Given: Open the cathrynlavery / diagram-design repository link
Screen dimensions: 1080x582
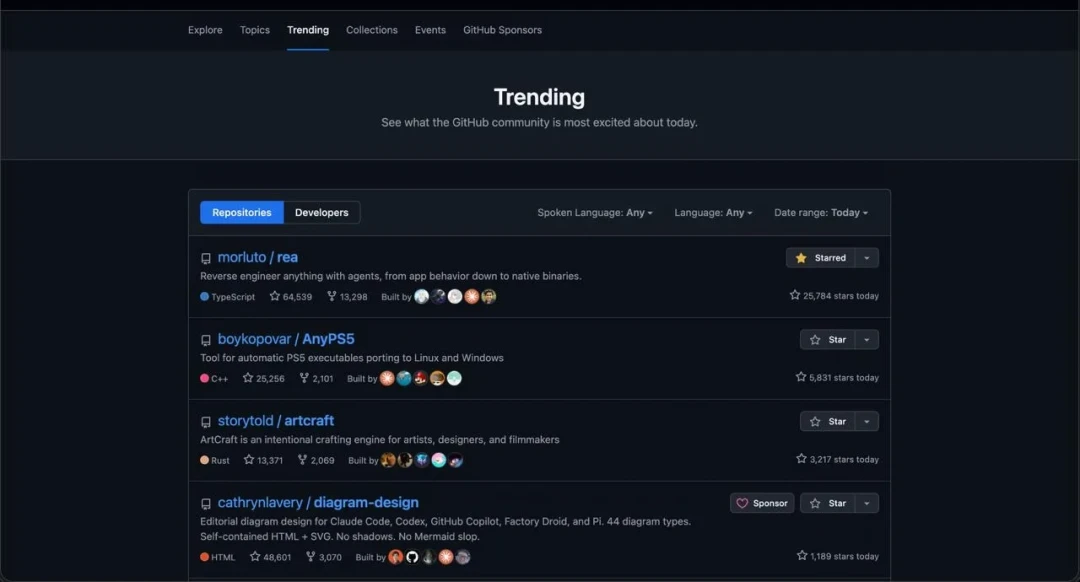Looking at the screenshot, I should tap(318, 503).
